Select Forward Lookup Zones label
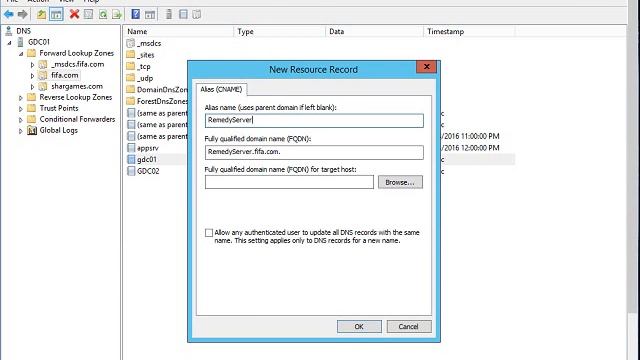This screenshot has height=360, width=640. click(77, 53)
